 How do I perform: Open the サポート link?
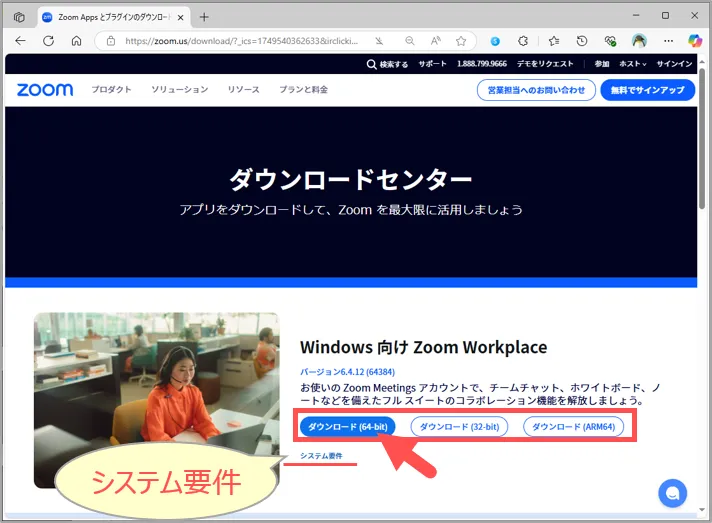coord(432,64)
